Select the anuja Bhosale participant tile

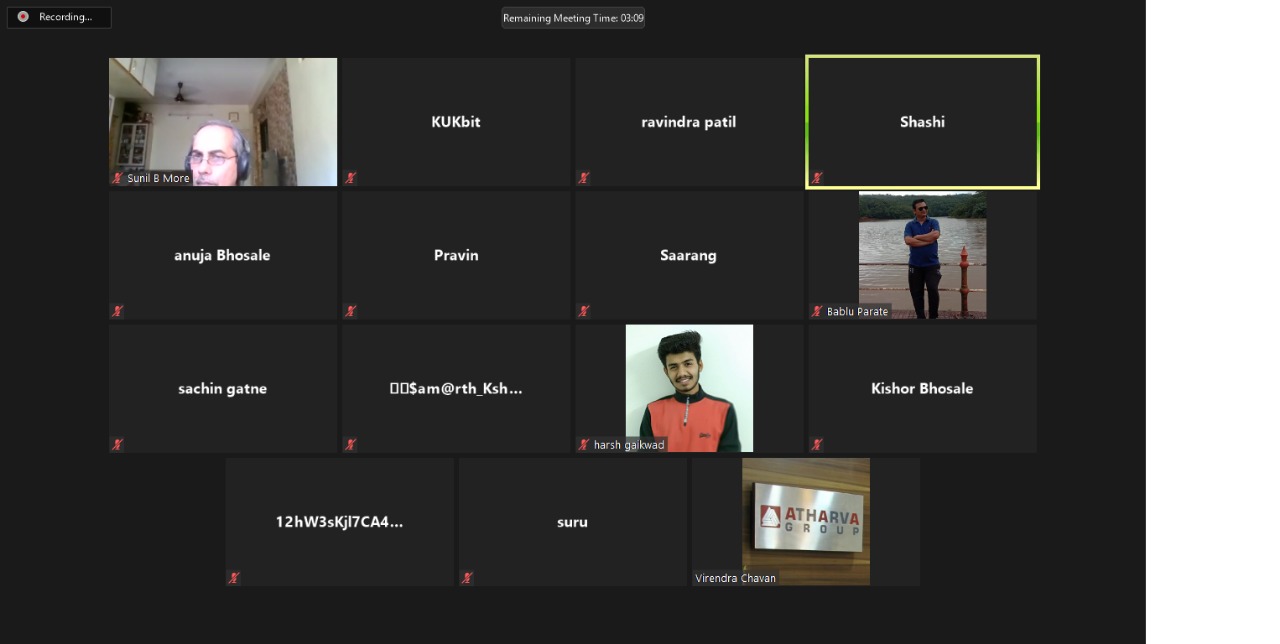(223, 255)
